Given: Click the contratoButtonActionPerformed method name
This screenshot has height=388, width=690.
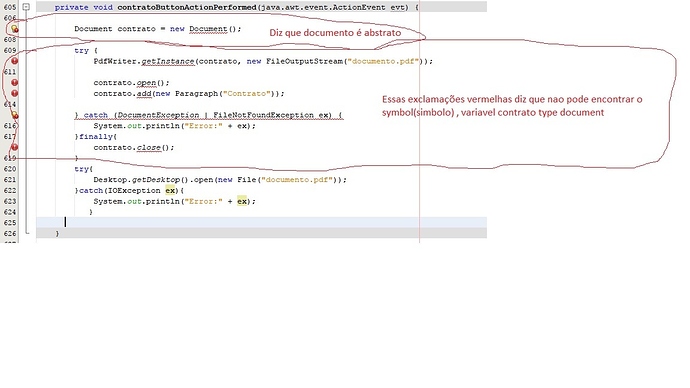Looking at the screenshot, I should tap(187, 7).
